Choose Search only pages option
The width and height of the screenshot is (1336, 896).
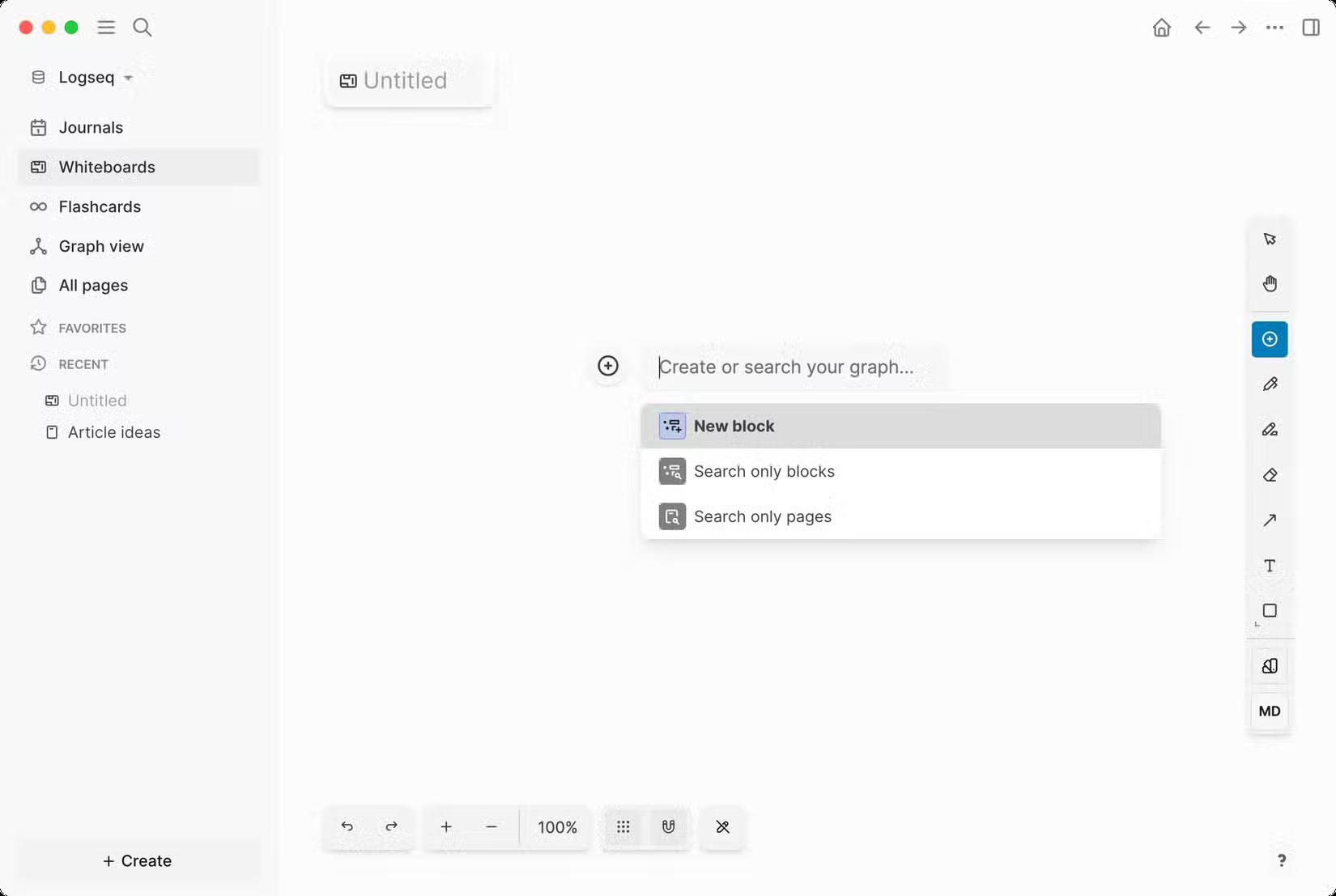click(762, 516)
